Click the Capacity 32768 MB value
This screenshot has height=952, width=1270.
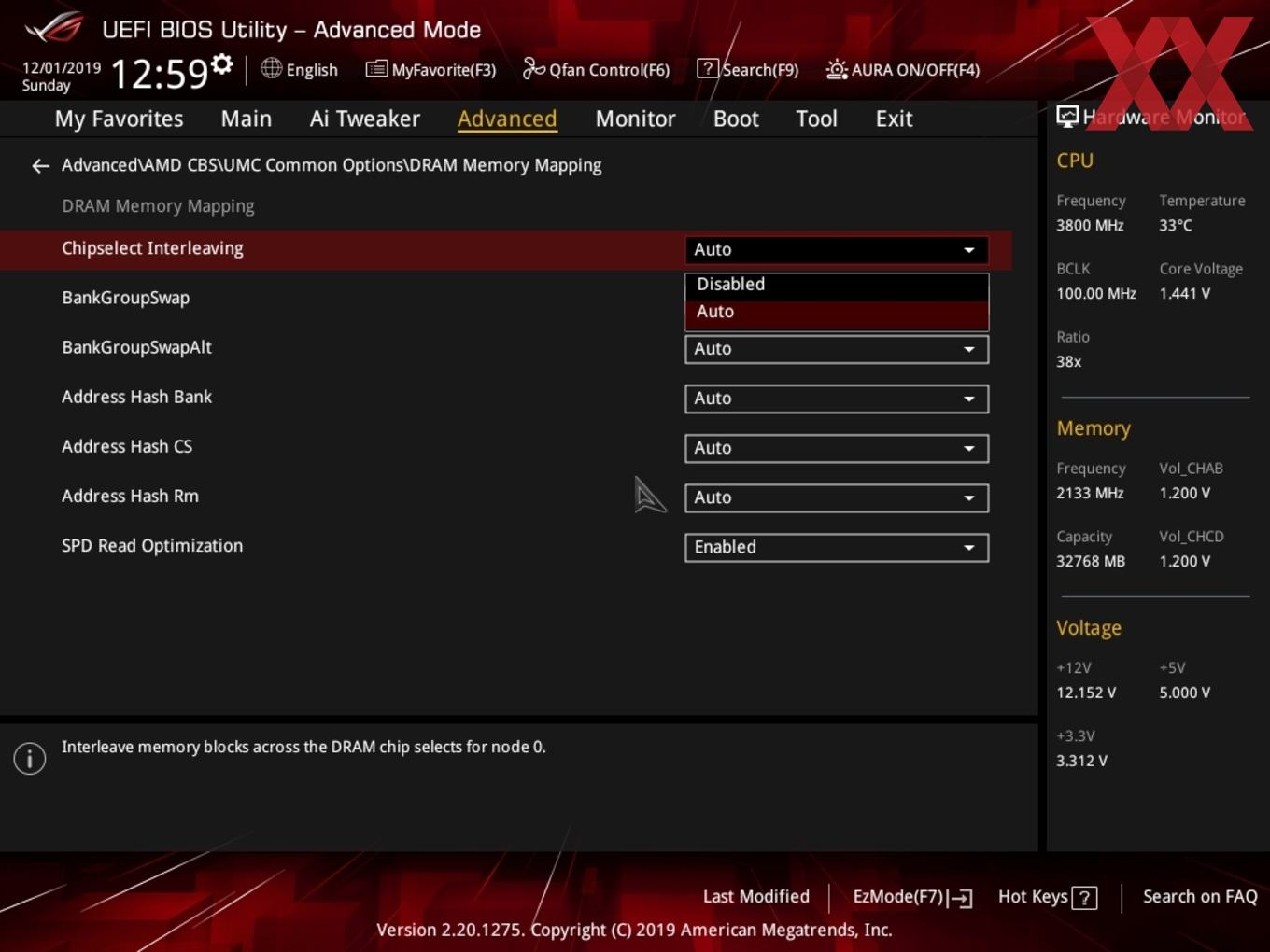coord(1091,561)
